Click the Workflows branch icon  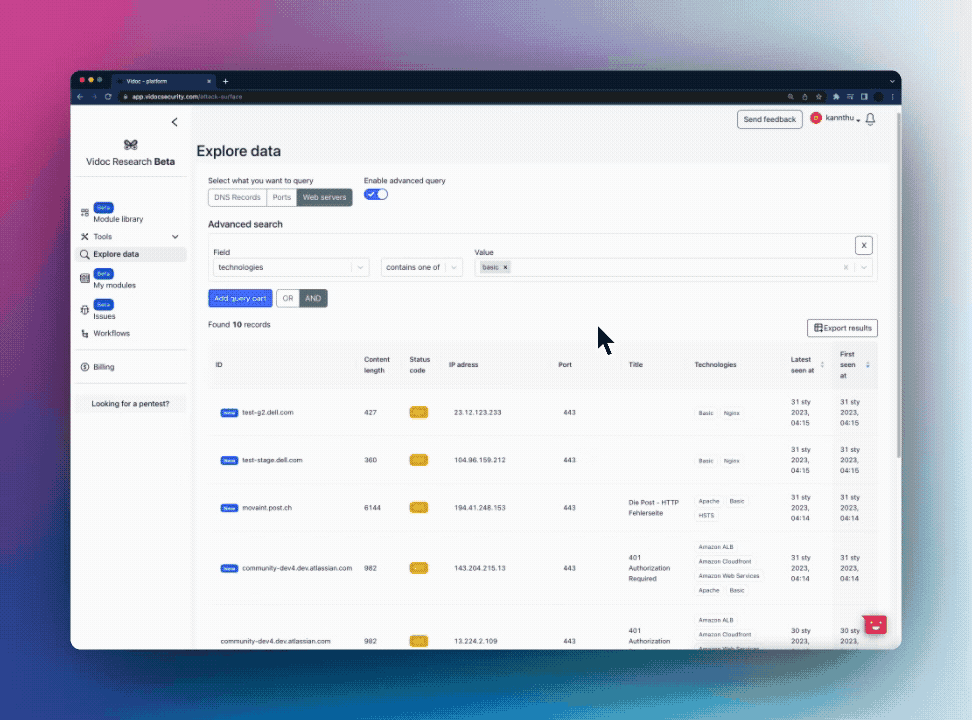85,334
